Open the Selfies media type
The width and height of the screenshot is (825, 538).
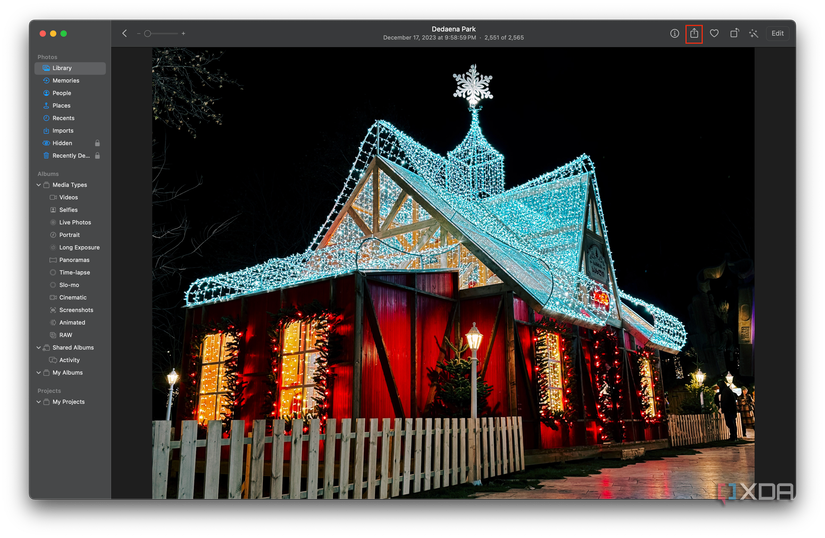pos(70,210)
